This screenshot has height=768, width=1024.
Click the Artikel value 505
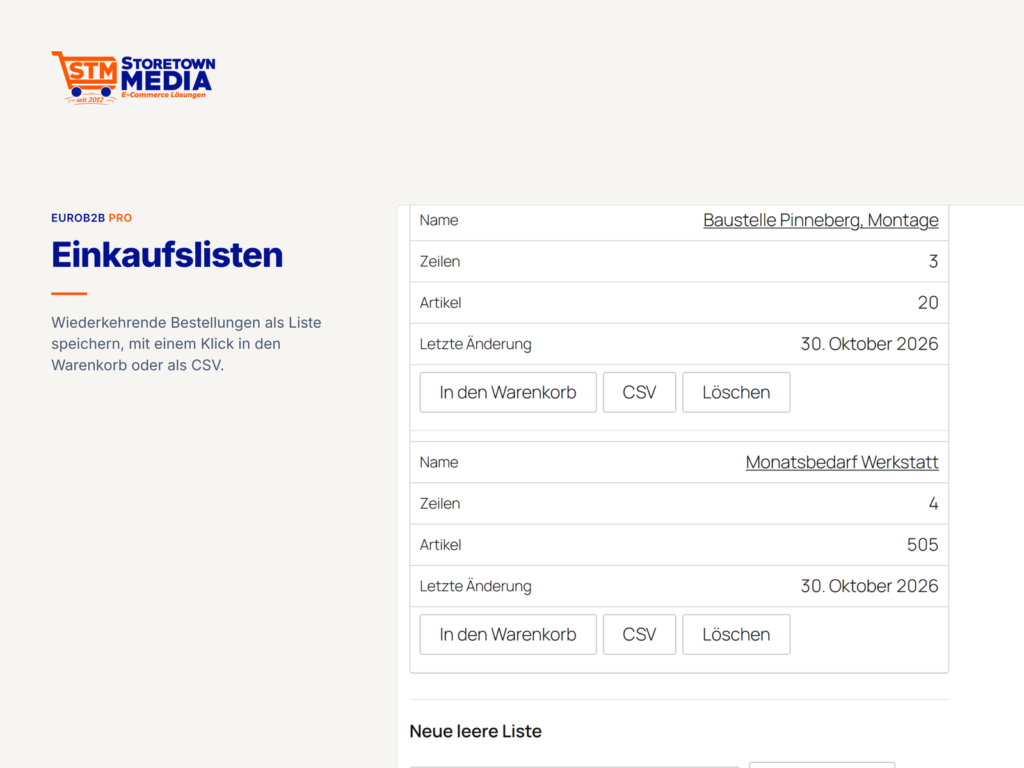922,545
